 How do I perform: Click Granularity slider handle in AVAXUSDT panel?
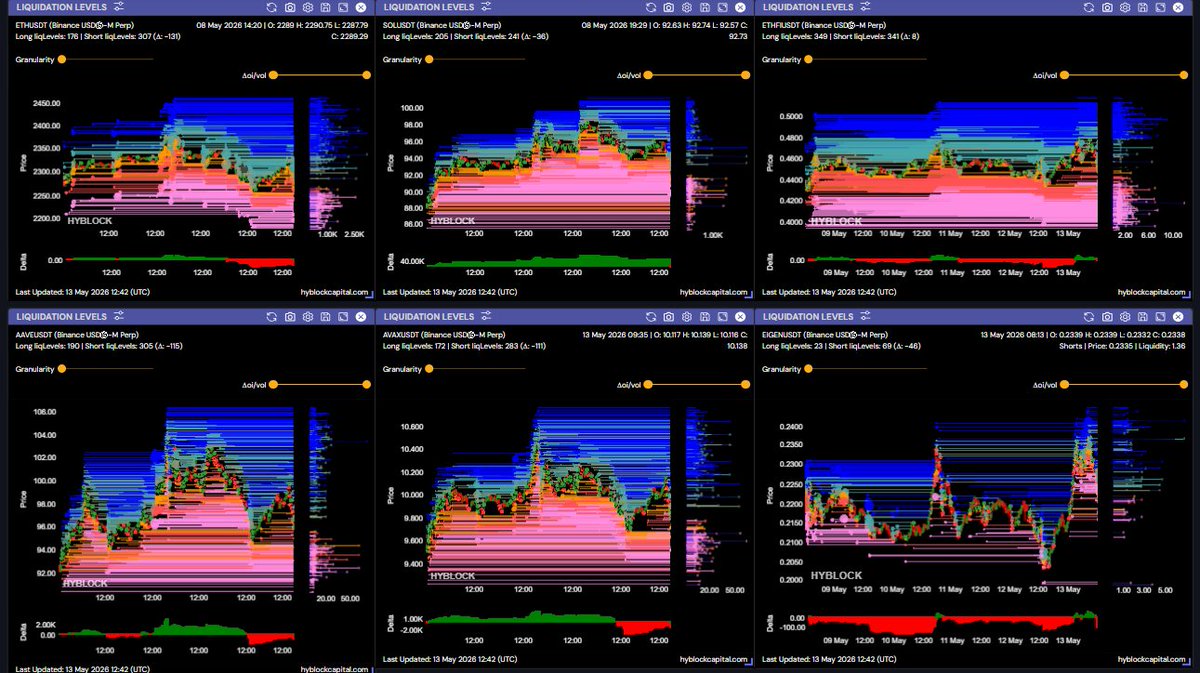click(429, 368)
